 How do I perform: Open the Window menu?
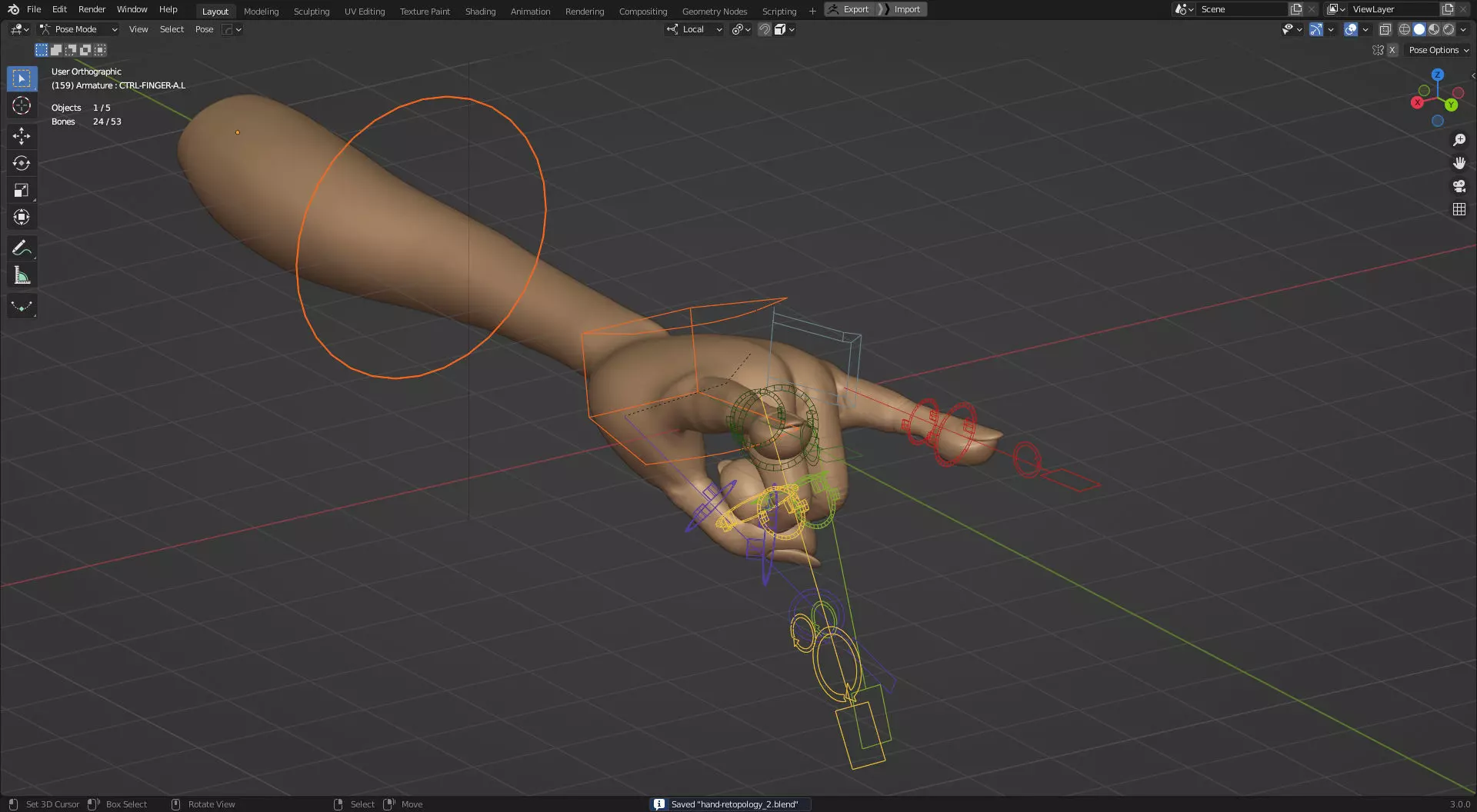pyautogui.click(x=132, y=9)
